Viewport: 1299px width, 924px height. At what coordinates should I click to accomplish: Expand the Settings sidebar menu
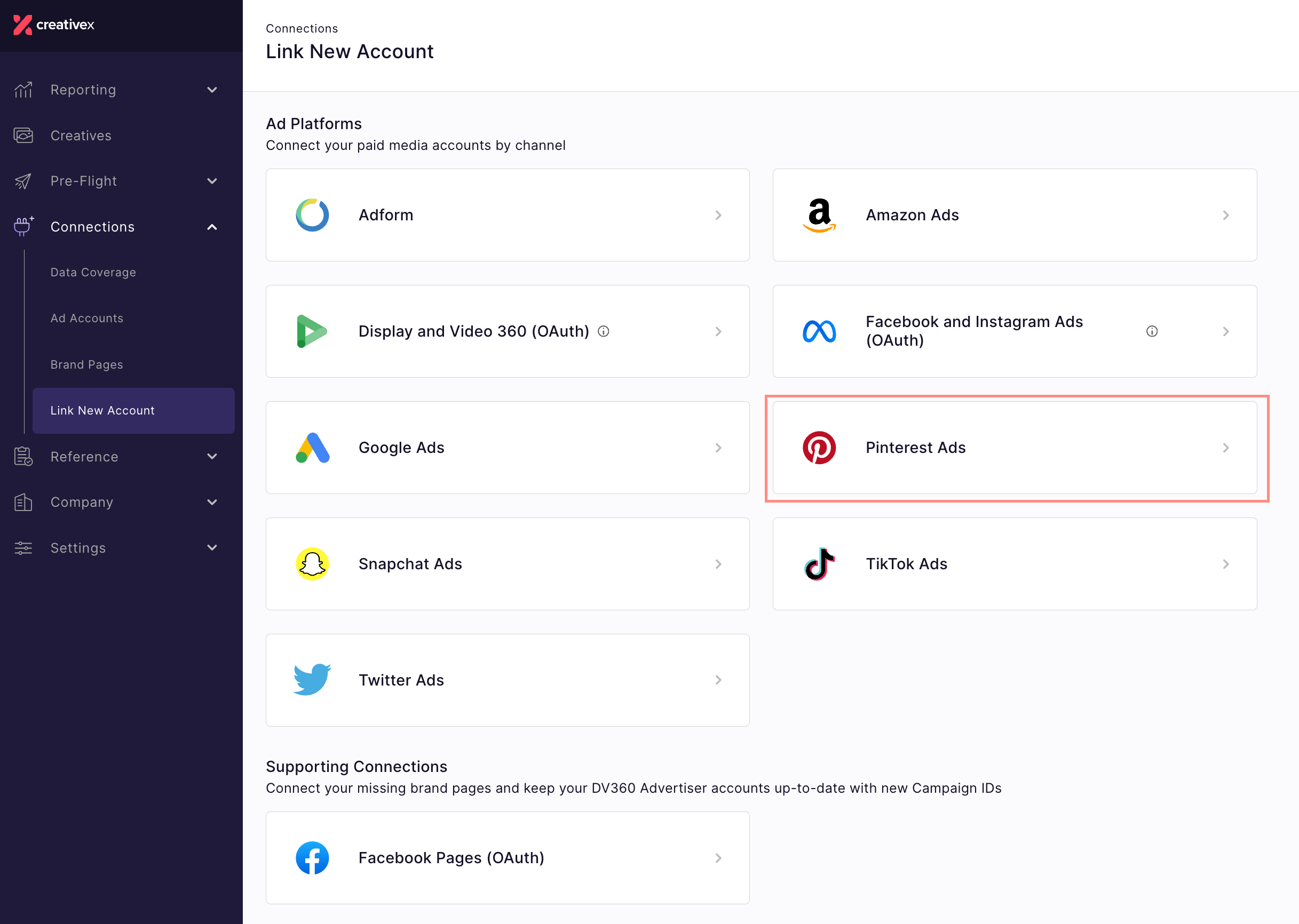212,548
